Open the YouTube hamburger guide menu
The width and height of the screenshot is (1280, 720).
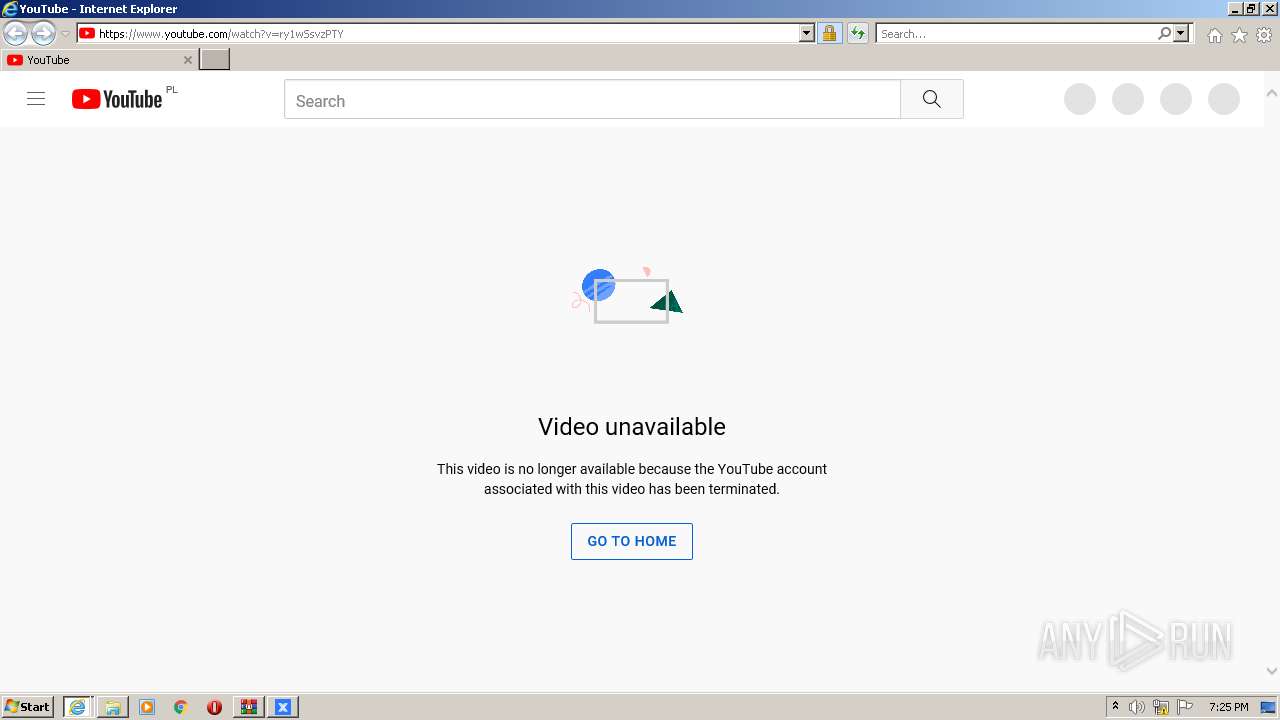[x=36, y=99]
